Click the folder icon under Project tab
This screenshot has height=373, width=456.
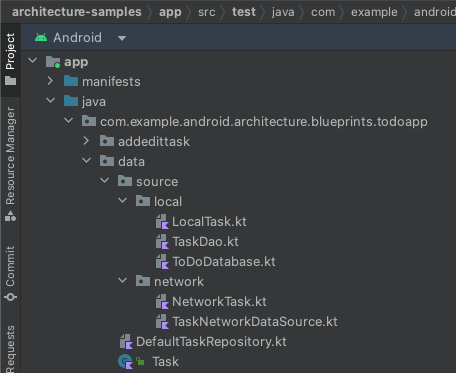pos(10,81)
